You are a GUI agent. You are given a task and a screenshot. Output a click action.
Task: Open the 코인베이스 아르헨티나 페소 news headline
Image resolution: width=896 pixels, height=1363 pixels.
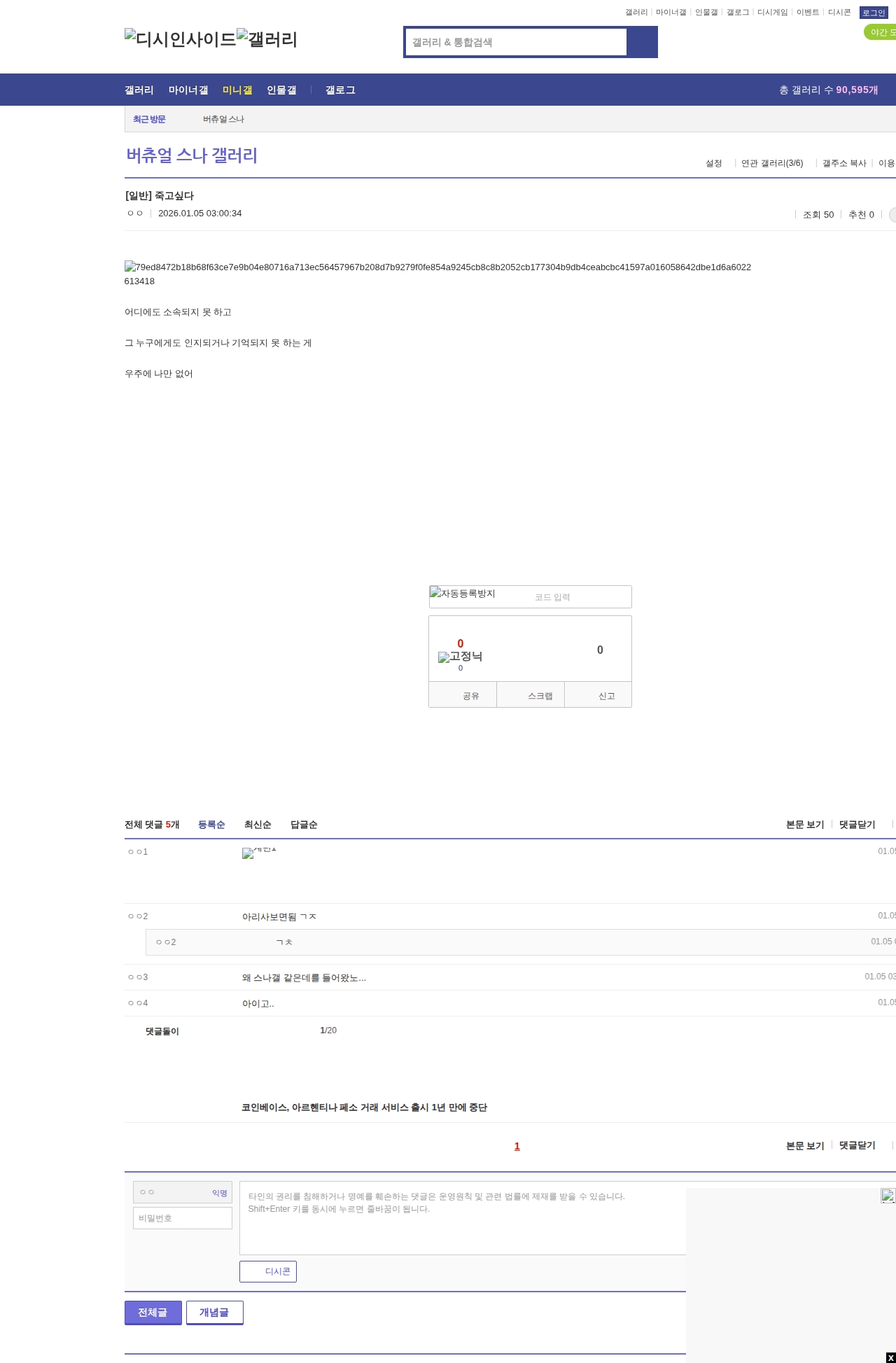(364, 1107)
